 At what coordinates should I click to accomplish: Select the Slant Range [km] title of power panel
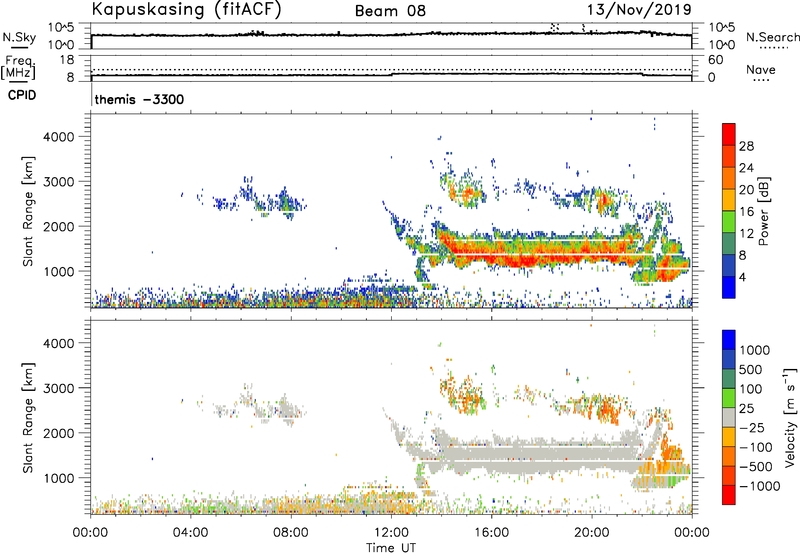[28, 211]
